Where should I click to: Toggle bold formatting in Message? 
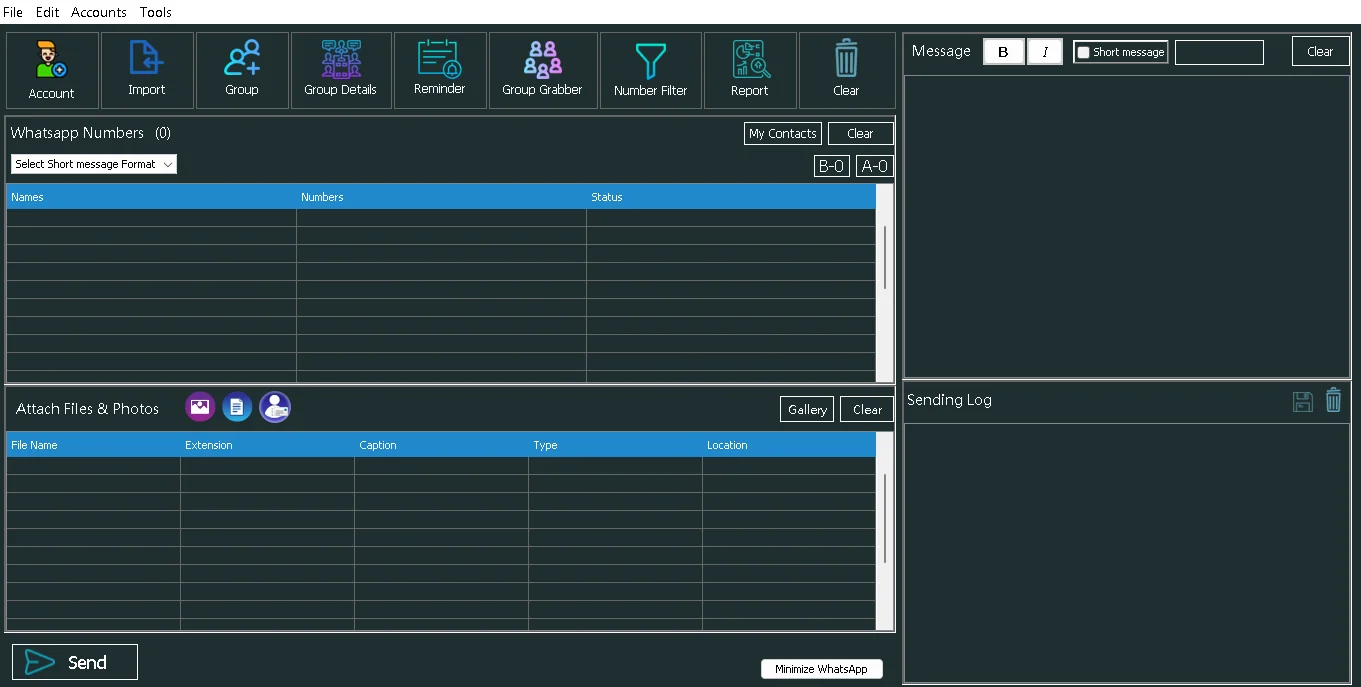pos(1004,52)
